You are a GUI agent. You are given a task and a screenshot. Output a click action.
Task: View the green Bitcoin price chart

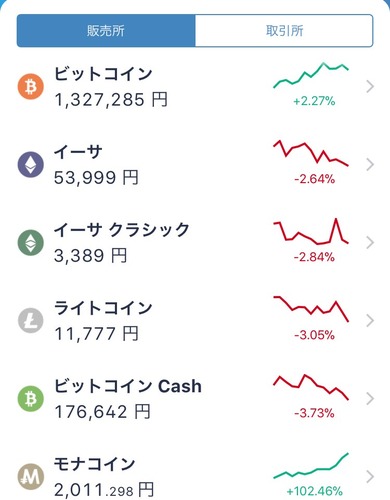click(311, 75)
